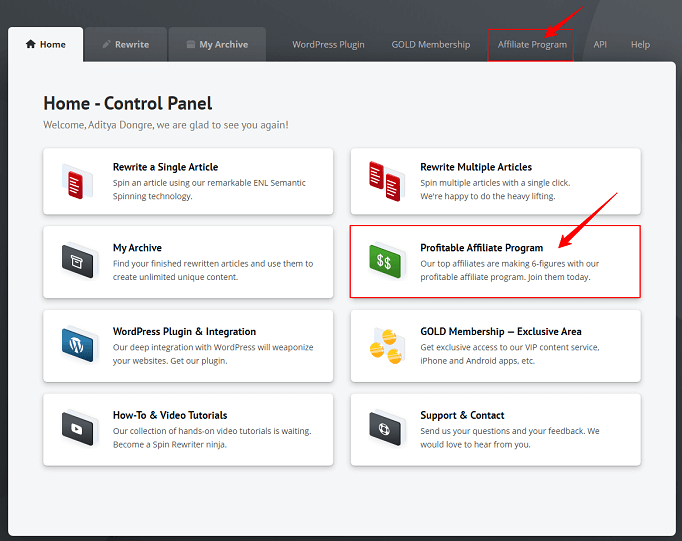The height and width of the screenshot is (541, 682).
Task: Click the gold coins membership icon
Action: [x=386, y=346]
